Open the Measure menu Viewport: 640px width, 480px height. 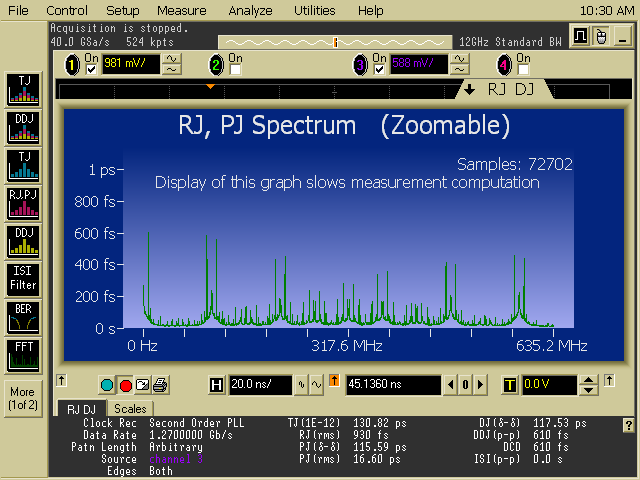tap(181, 10)
